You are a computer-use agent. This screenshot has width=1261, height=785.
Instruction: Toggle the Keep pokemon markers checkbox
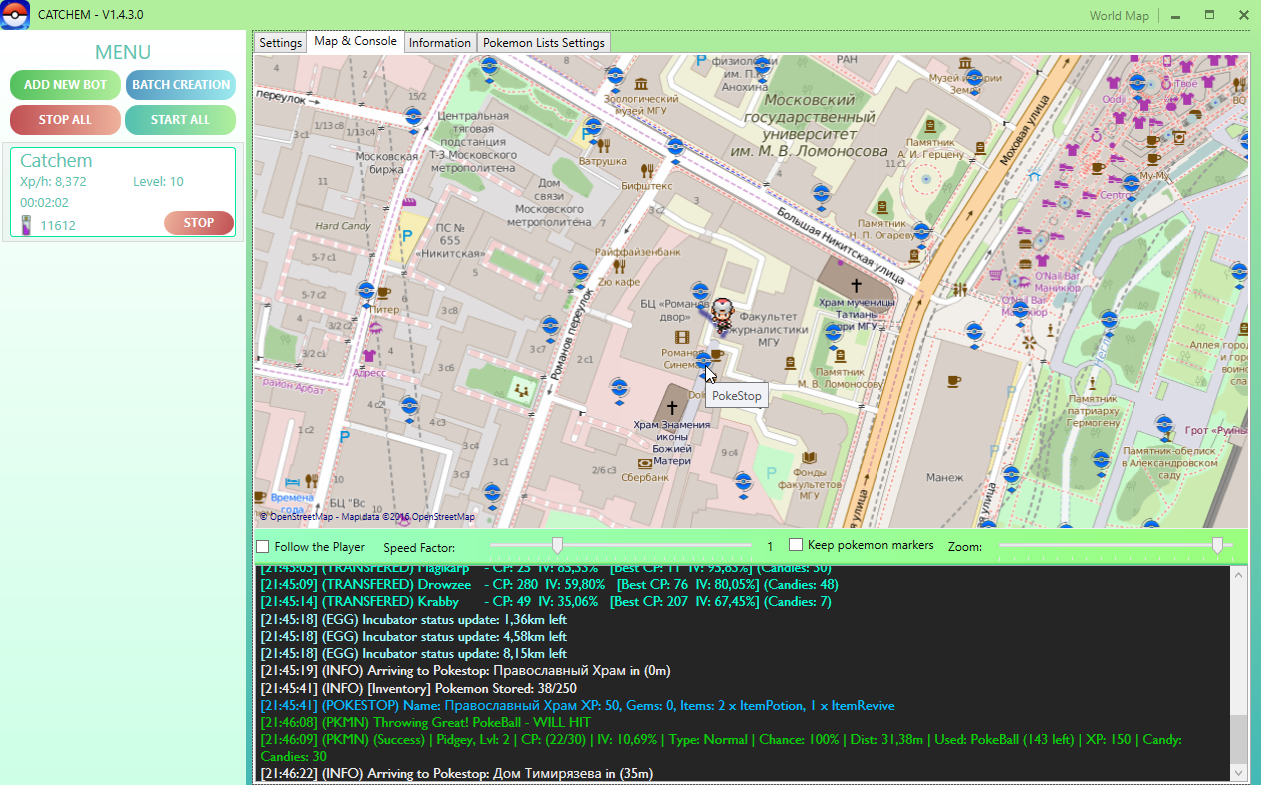pos(796,545)
